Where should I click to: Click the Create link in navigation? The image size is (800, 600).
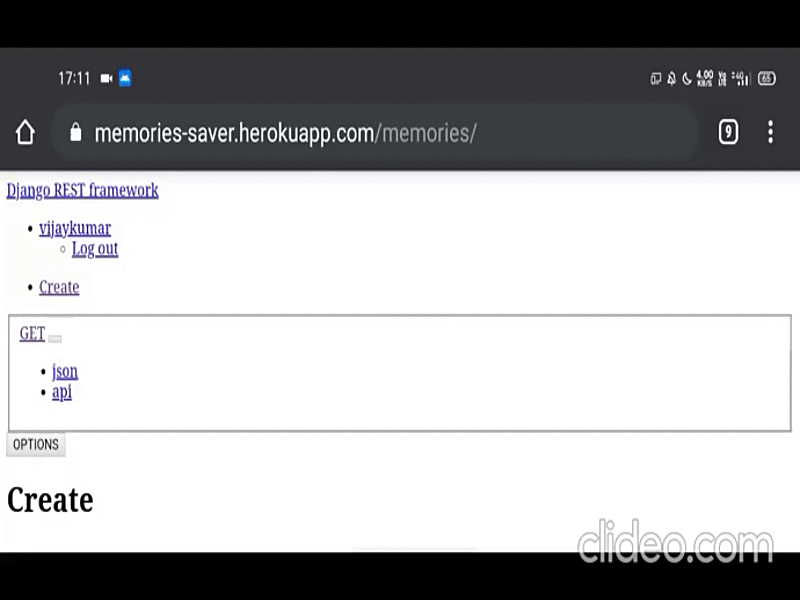[x=59, y=287]
